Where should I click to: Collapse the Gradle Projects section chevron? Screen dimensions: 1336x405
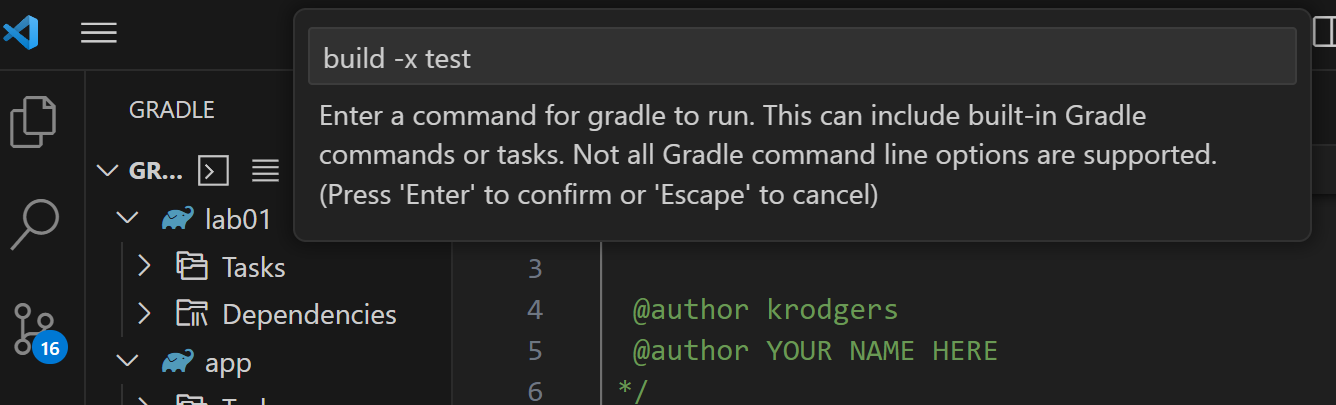[x=107, y=171]
